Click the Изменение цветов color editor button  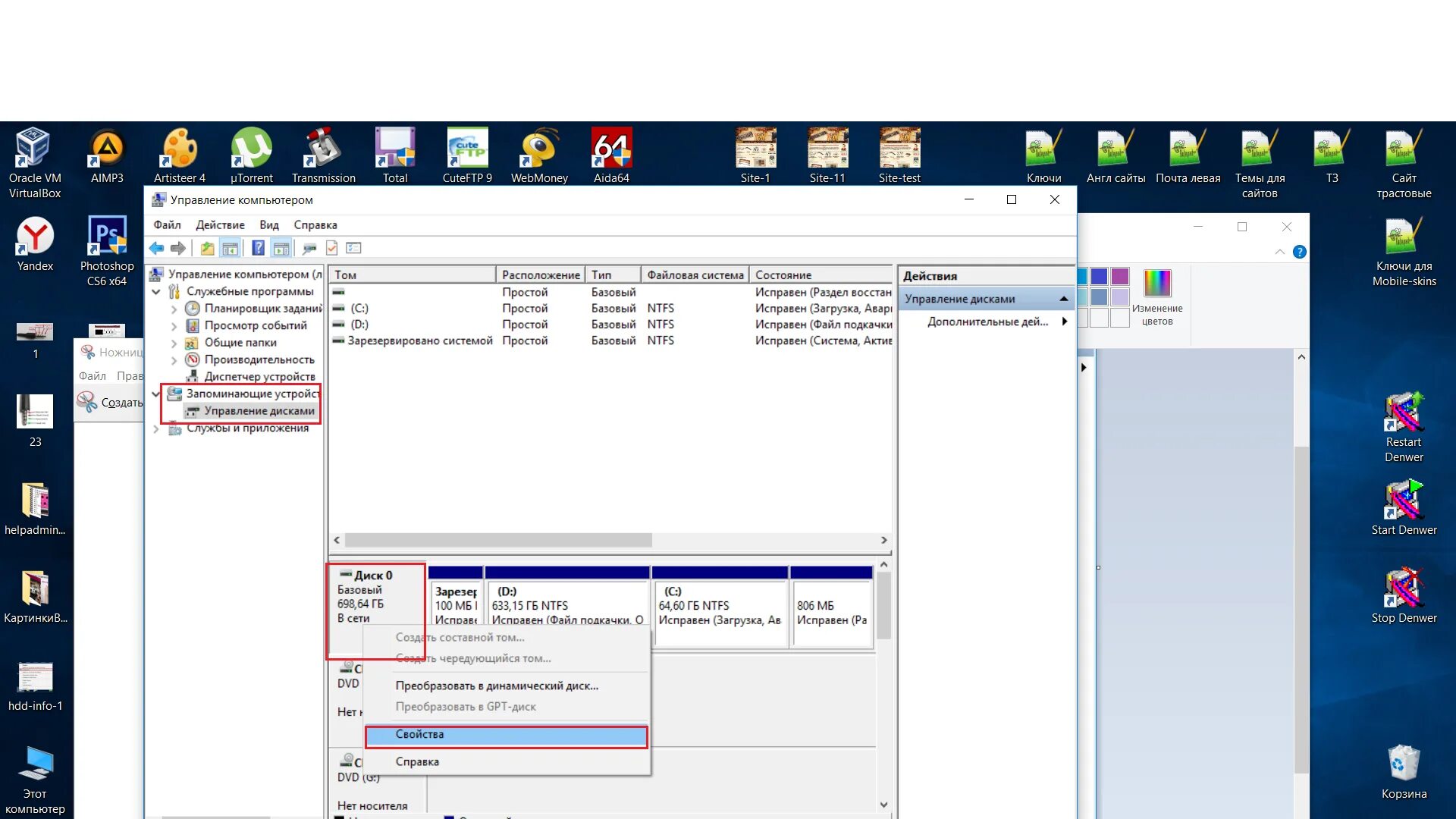(x=1156, y=297)
